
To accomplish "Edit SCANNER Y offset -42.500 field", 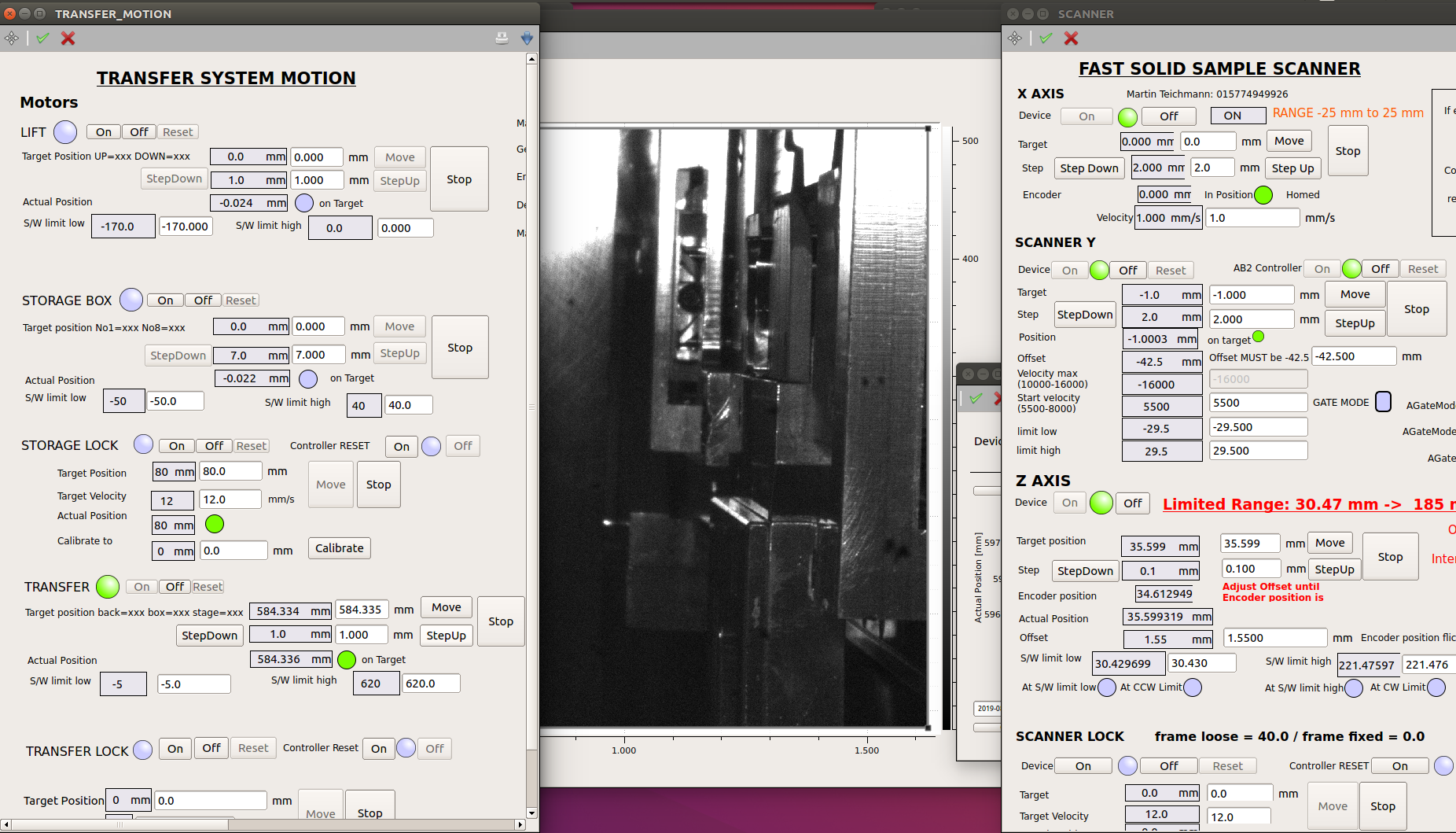I will 1354,356.
